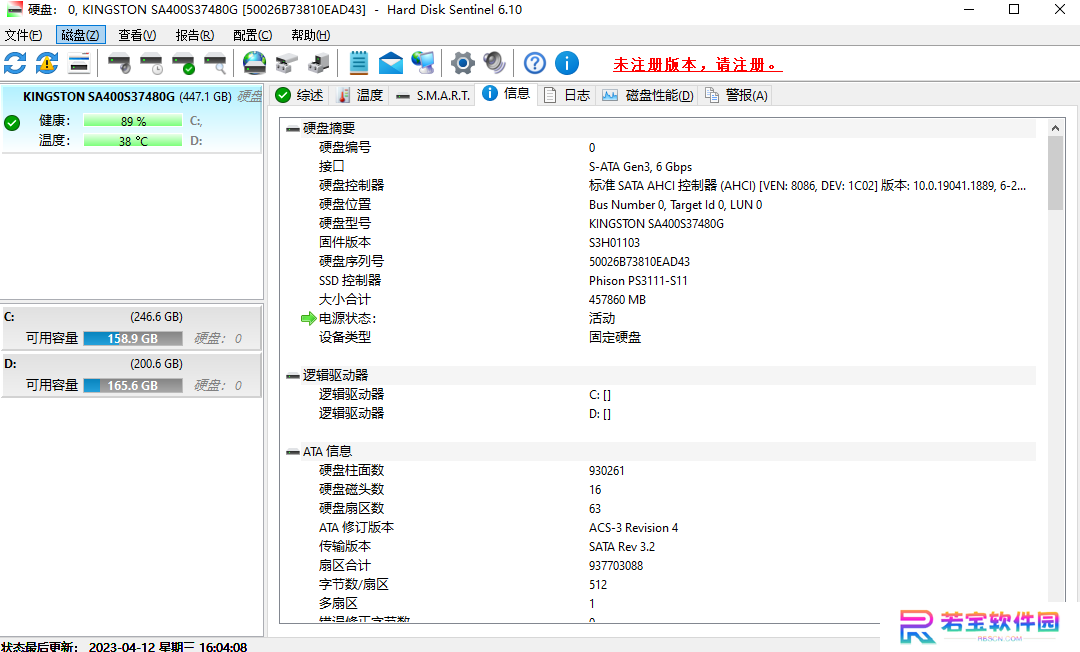
Task: Click the blue info circle toolbar icon
Action: pos(567,63)
